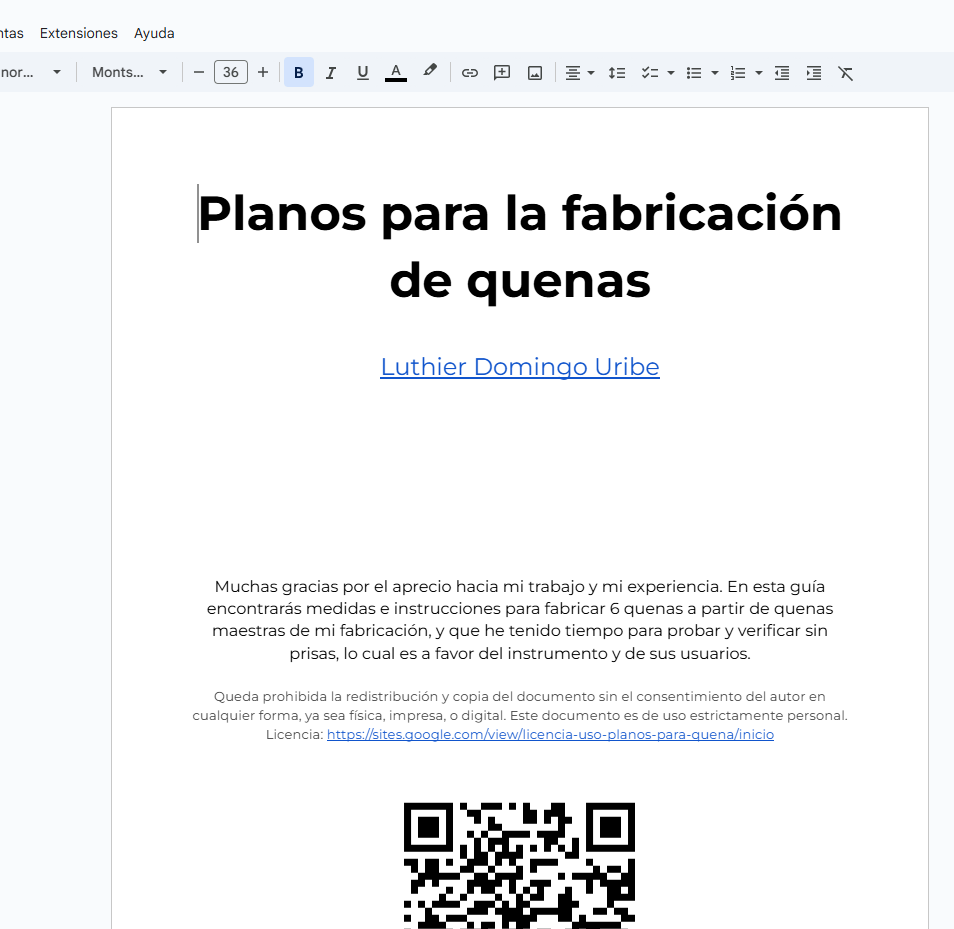Open the text color picker
The width and height of the screenshot is (954, 929).
(395, 72)
